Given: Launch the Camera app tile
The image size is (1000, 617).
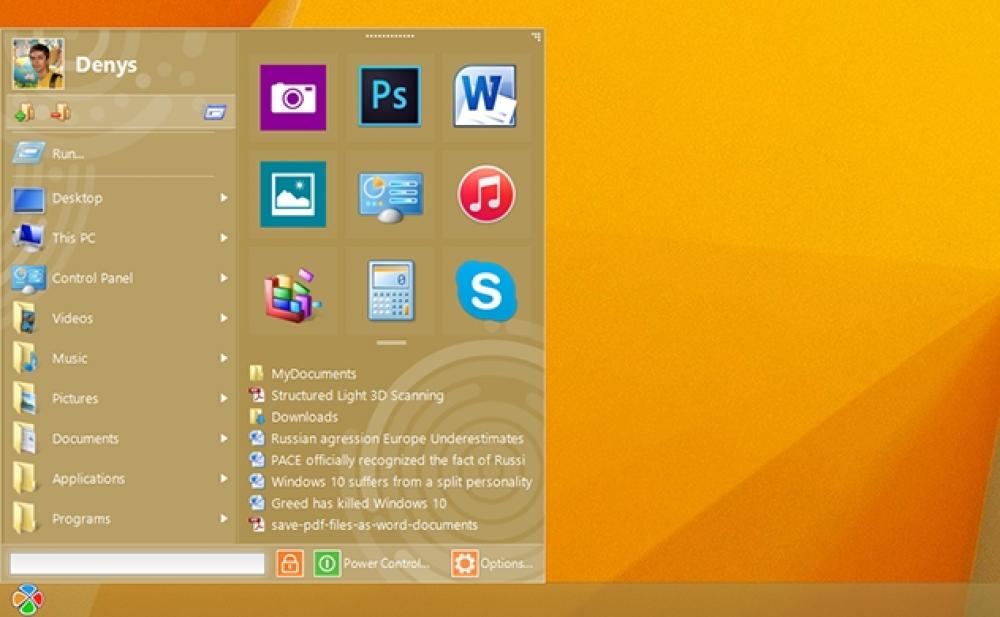Looking at the screenshot, I should coord(293,95).
